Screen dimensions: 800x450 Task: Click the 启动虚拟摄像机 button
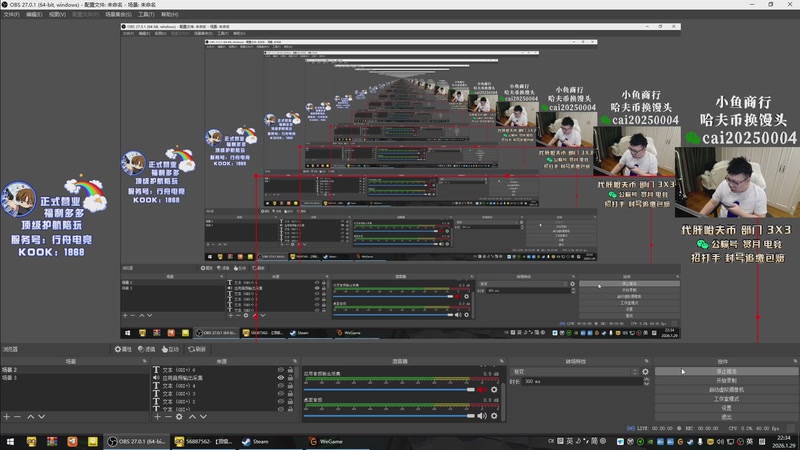pos(727,390)
